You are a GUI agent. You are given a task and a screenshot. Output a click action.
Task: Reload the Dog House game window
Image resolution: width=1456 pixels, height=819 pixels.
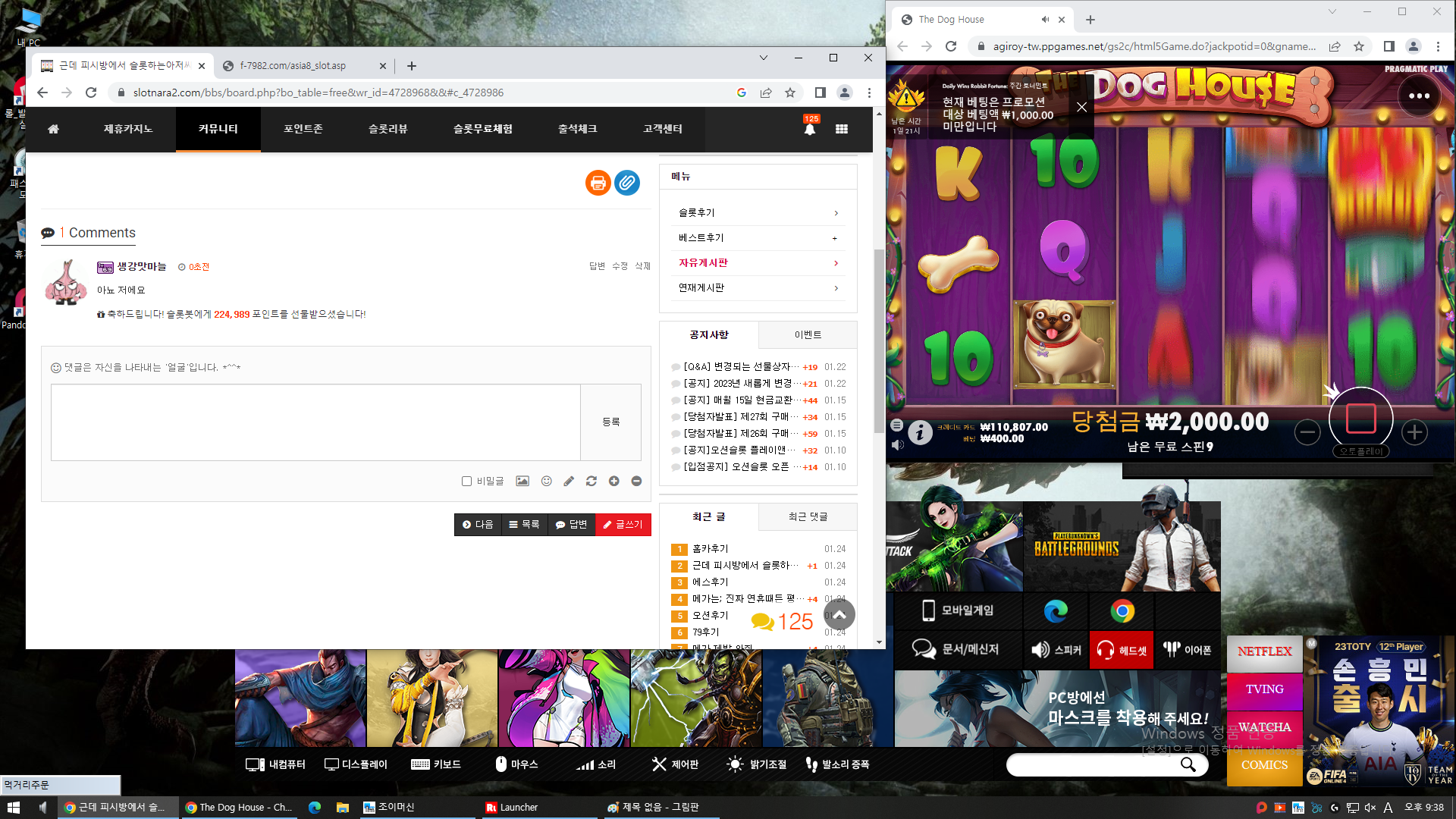pyautogui.click(x=951, y=46)
